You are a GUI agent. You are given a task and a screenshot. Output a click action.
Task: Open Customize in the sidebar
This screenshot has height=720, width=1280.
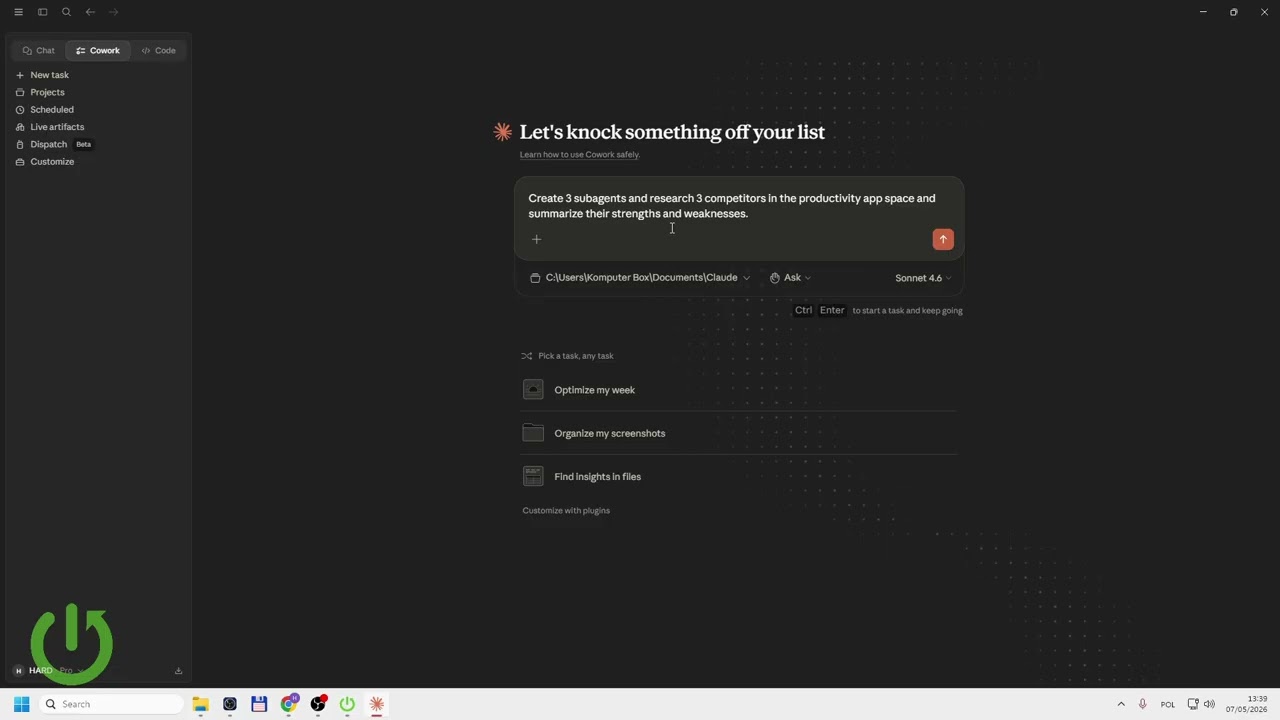tap(99, 162)
